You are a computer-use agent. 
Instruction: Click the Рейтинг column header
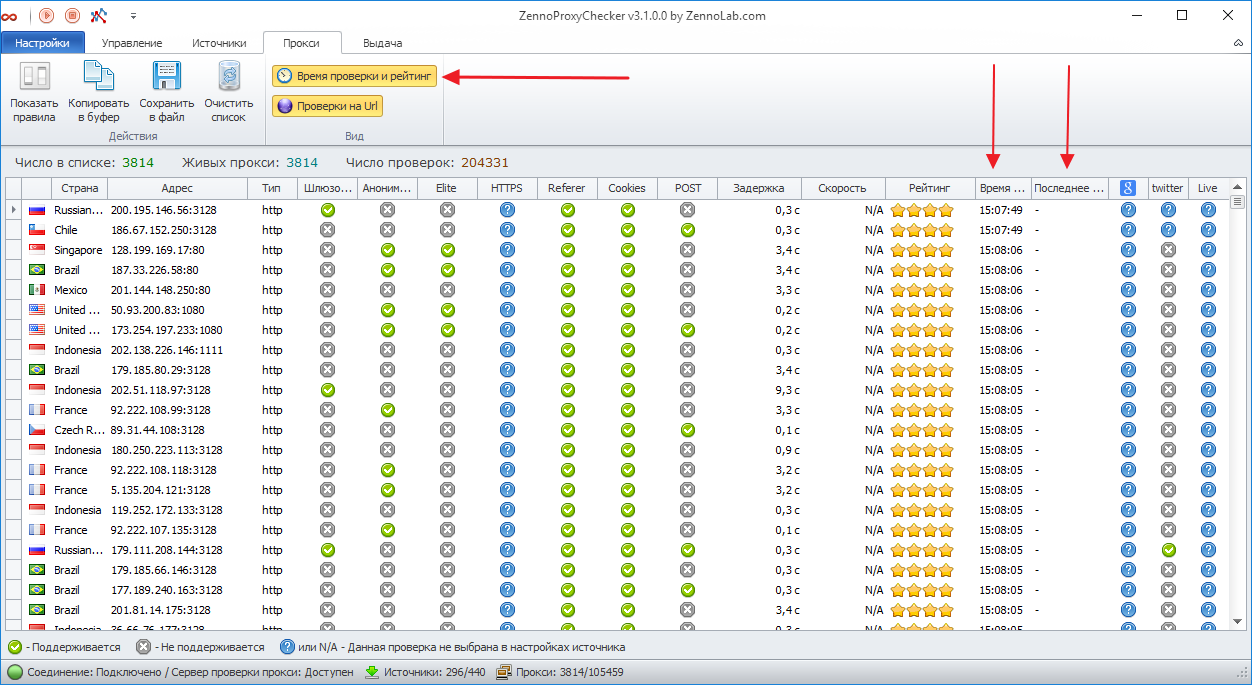coord(930,188)
